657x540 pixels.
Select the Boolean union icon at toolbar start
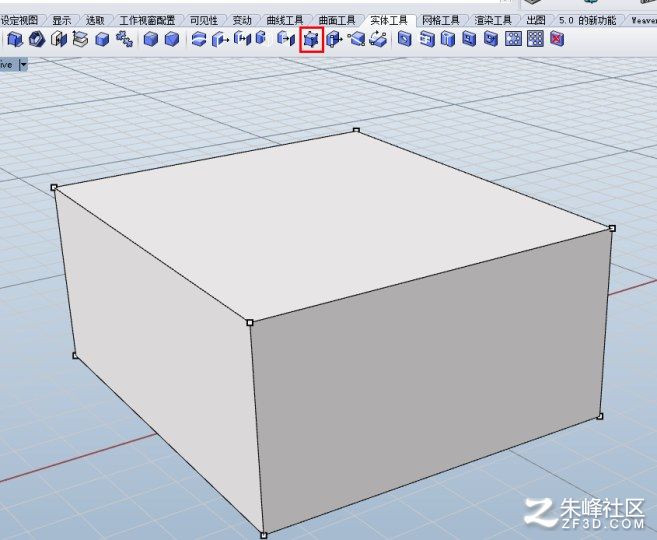tap(15, 39)
